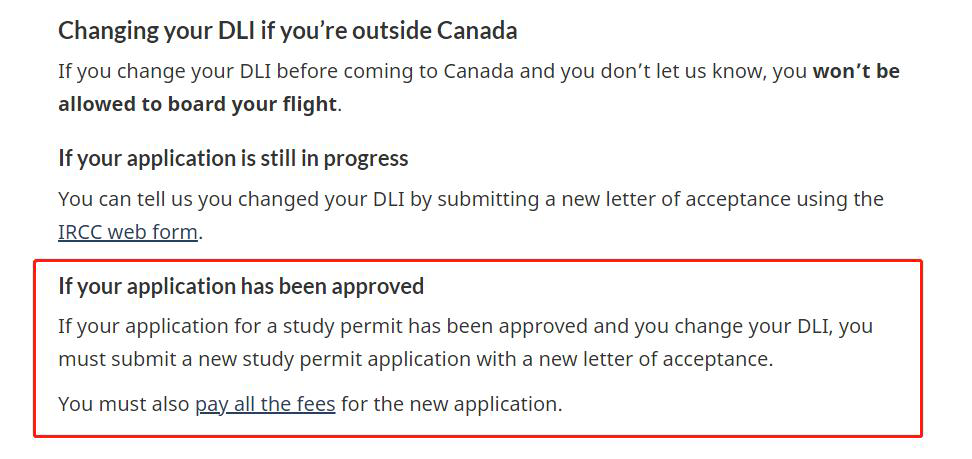Image resolution: width=972 pixels, height=459 pixels.
Task: Click the "If your application has been approved" heading
Action: pyautogui.click(x=241, y=286)
